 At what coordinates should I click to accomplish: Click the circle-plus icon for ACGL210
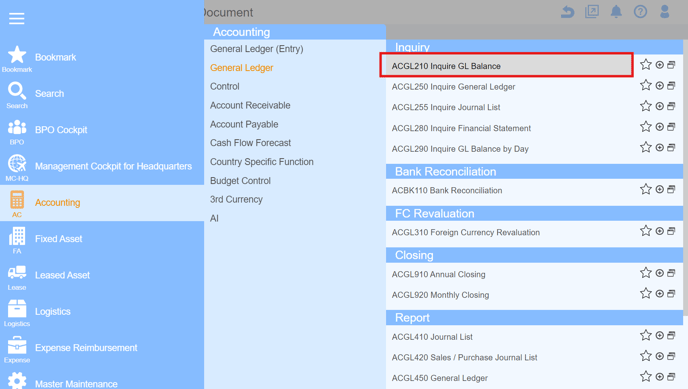(659, 65)
